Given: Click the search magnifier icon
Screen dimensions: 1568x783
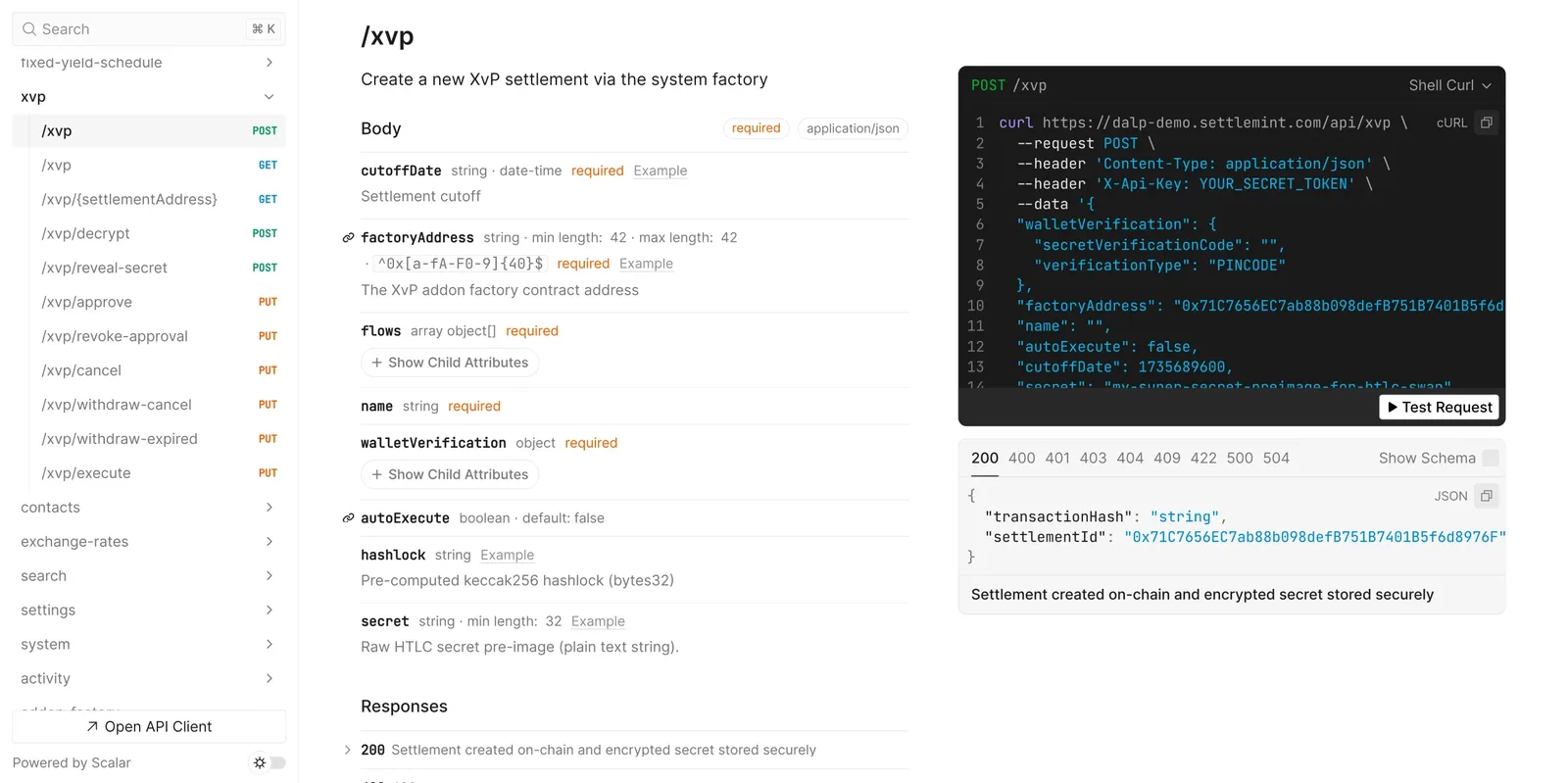Looking at the screenshot, I should coord(29,29).
